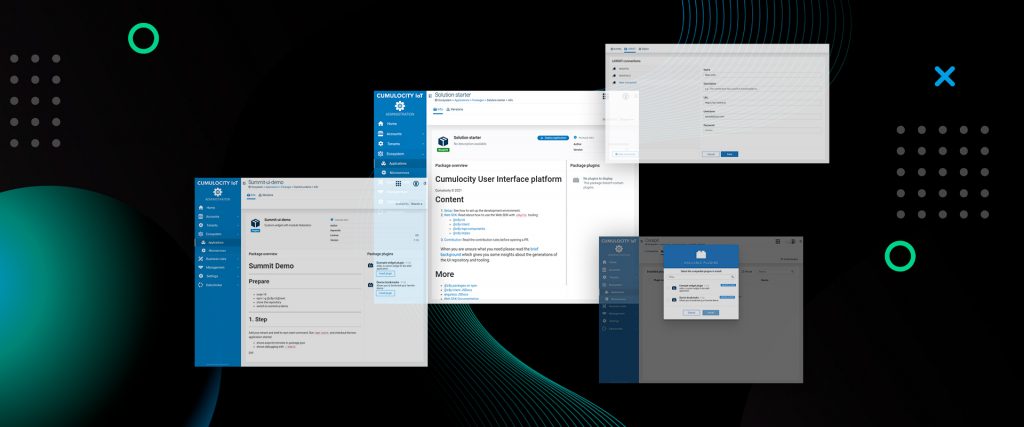The height and width of the screenshot is (427, 1024).
Task: Click Business rules icon in Summit-ui-demo sidebar
Action: [x=201, y=259]
